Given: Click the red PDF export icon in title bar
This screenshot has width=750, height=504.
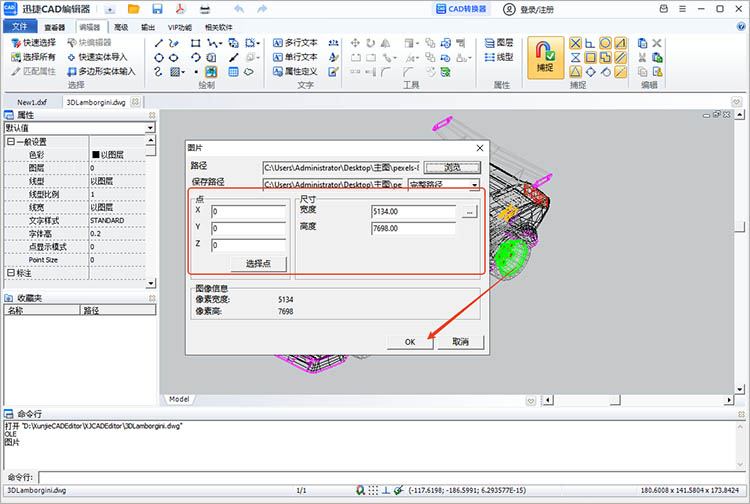Looking at the screenshot, I should pyautogui.click(x=180, y=9).
